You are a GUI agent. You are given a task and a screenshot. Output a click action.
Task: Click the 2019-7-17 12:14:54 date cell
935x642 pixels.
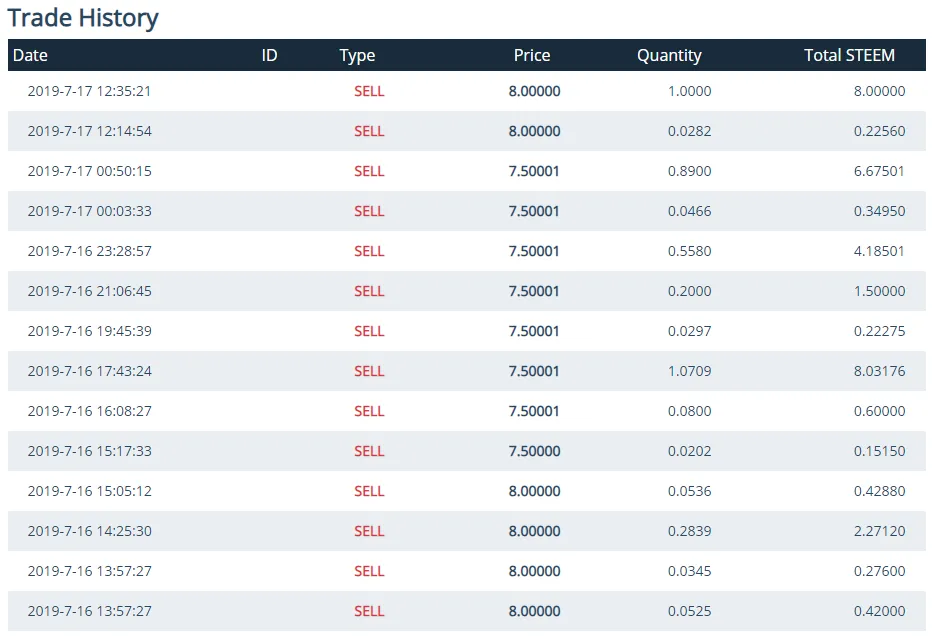point(89,131)
